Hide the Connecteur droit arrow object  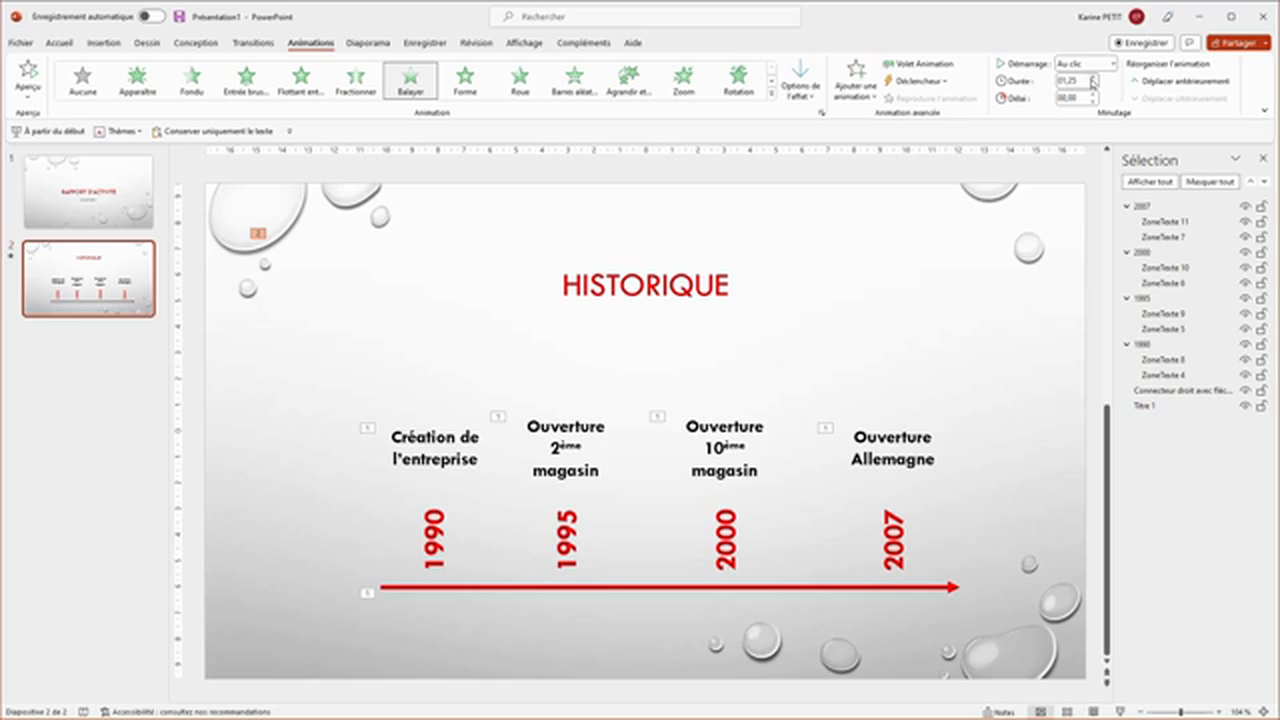[x=1246, y=390]
